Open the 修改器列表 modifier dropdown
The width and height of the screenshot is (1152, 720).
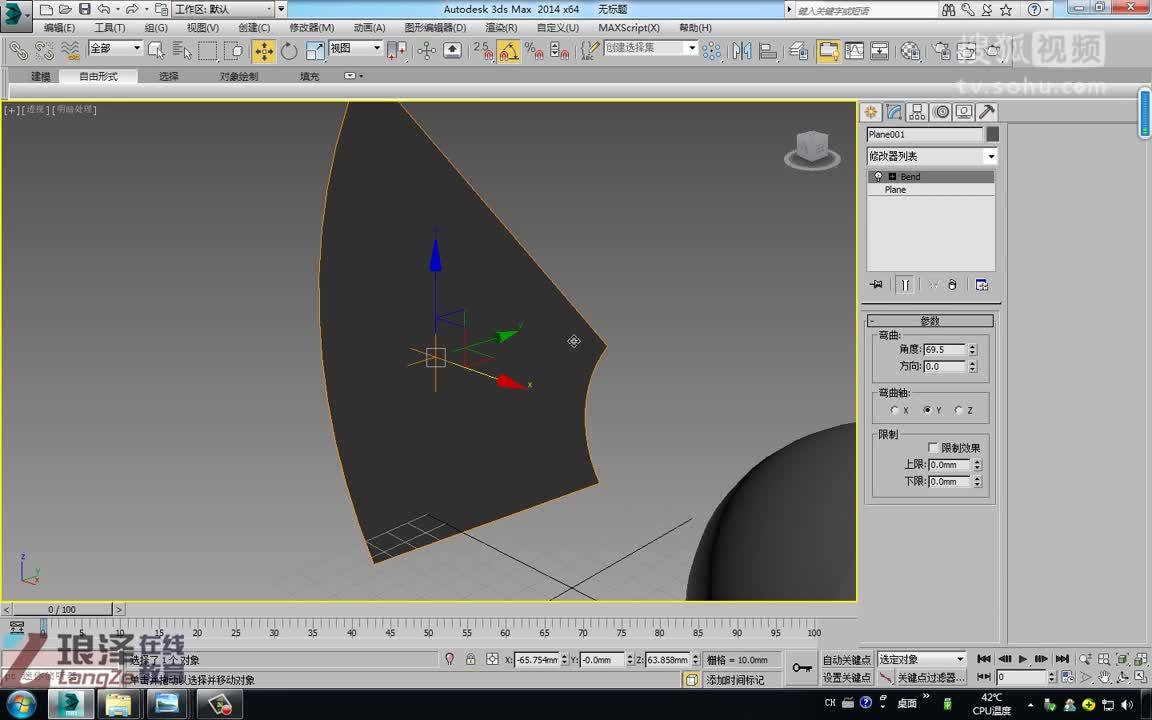click(990, 156)
